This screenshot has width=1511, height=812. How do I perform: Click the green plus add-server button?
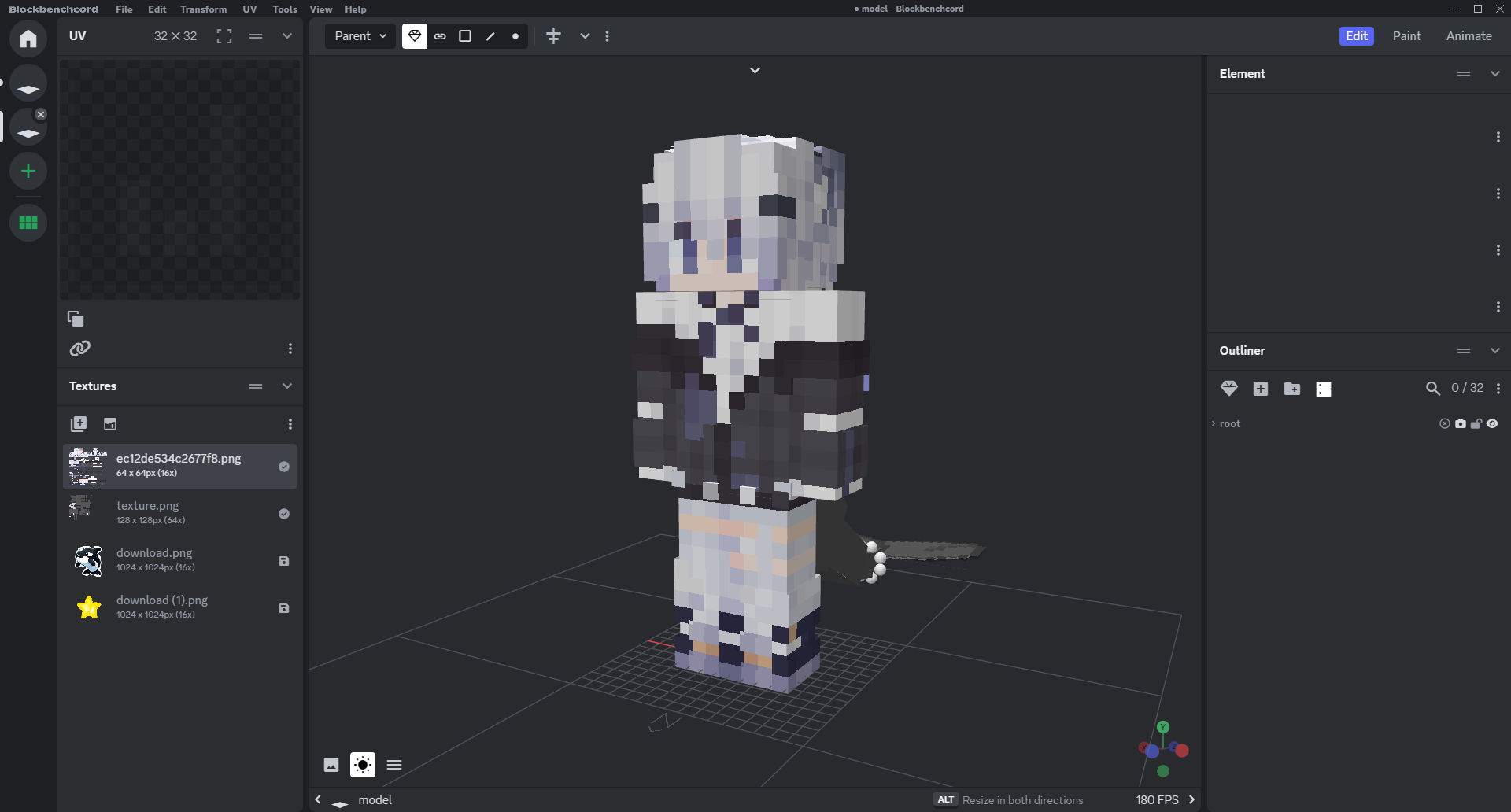tap(28, 171)
